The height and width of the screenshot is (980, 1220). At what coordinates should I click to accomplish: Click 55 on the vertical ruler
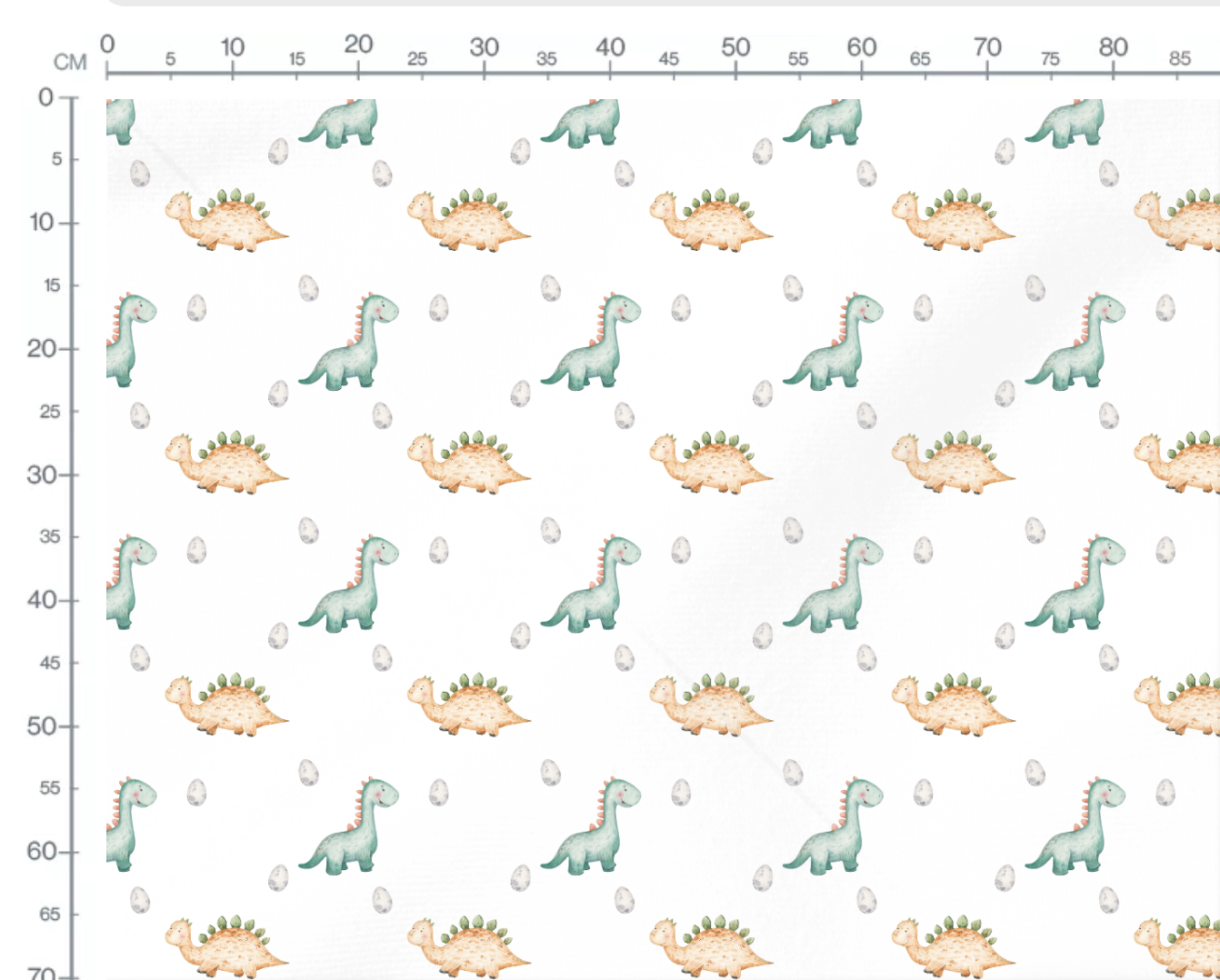[x=50, y=788]
